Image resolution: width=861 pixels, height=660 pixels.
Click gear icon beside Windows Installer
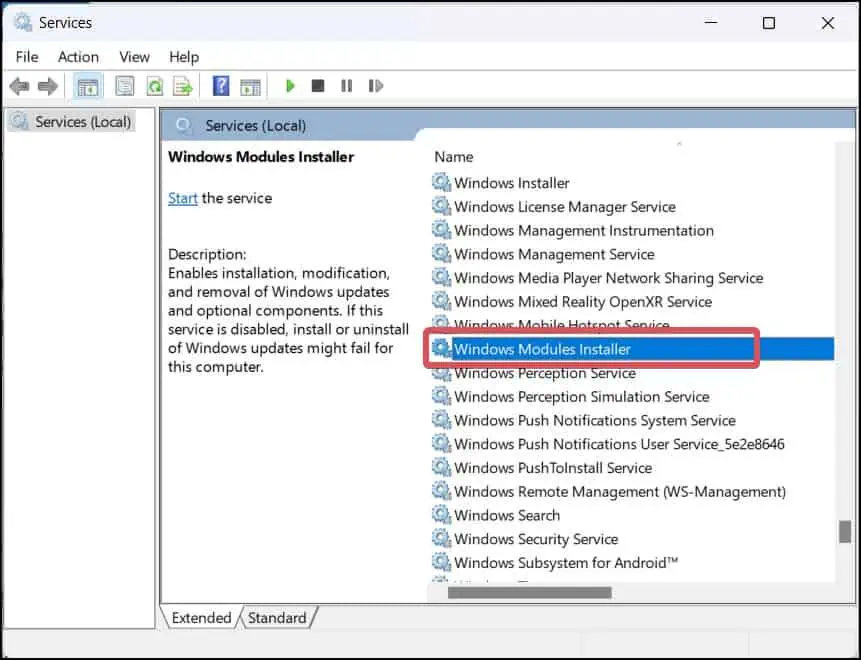pyautogui.click(x=441, y=182)
